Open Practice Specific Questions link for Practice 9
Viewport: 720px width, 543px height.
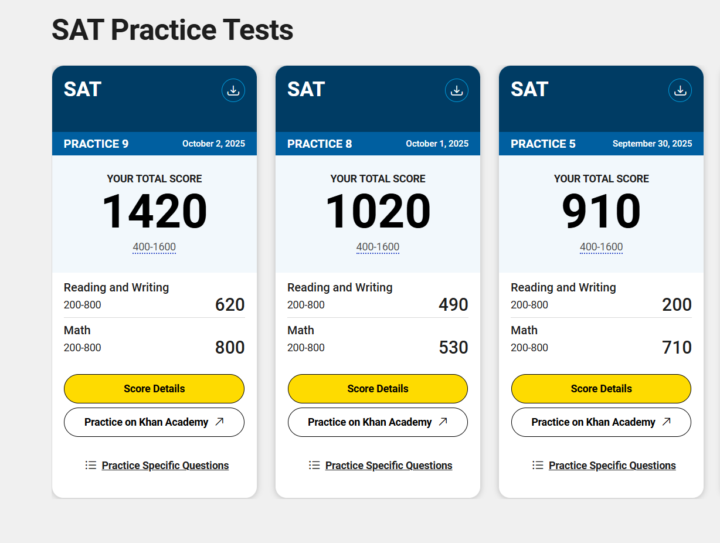(x=165, y=465)
